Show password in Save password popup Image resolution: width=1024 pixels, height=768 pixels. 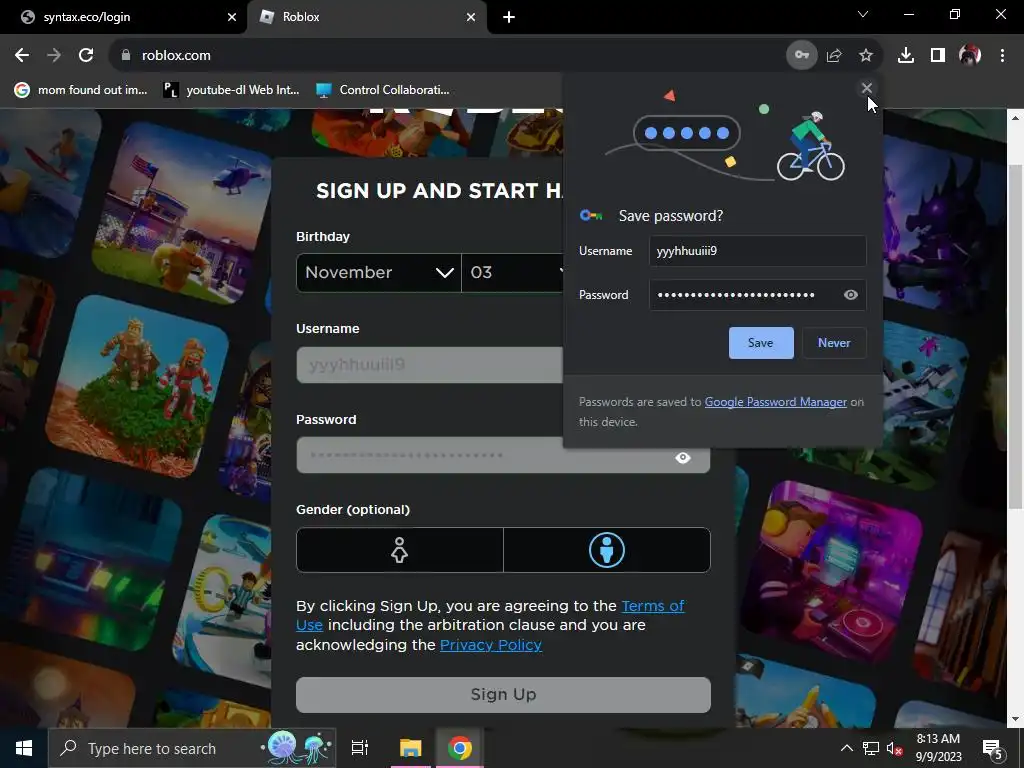850,295
